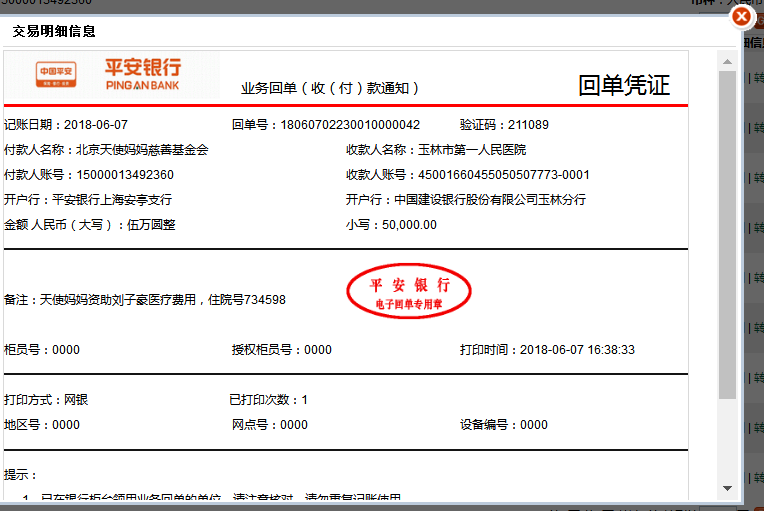Click verification code 211089
This screenshot has width=764, height=511.
tap(528, 125)
